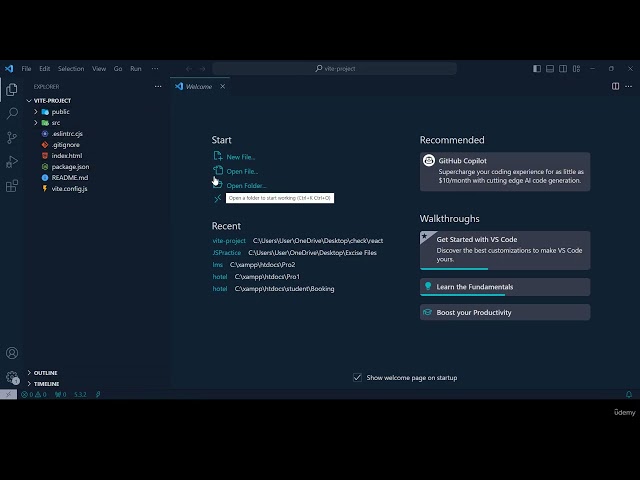The image size is (640, 480).
Task: Open the File menu
Action: (x=26, y=69)
